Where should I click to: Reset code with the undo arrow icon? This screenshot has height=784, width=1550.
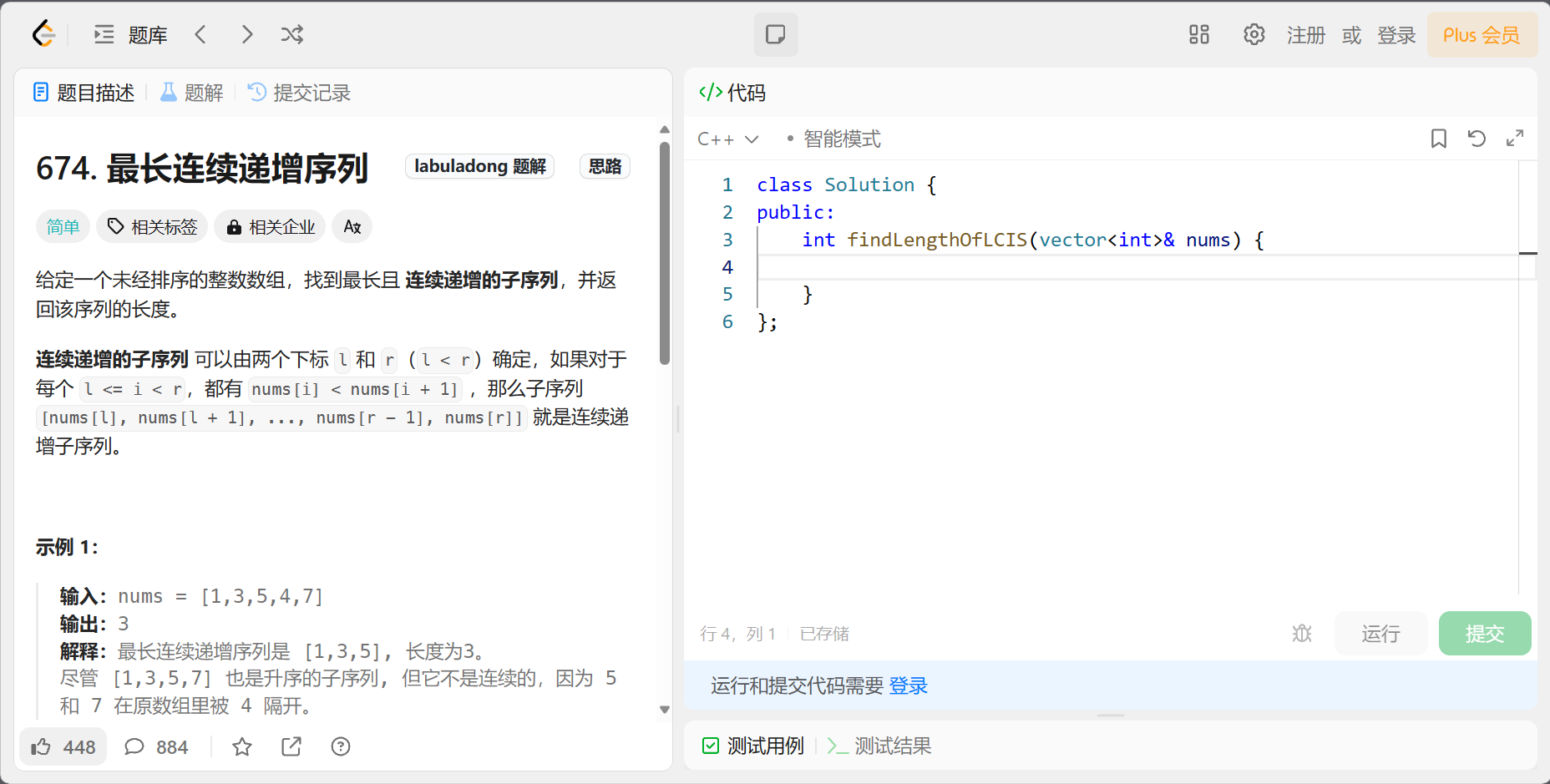pyautogui.click(x=1477, y=139)
